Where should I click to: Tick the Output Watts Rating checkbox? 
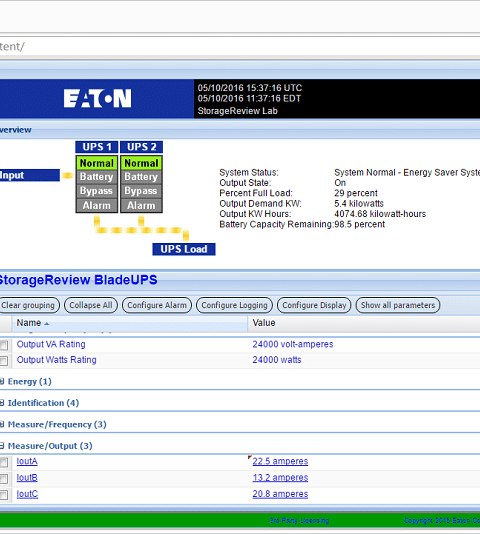[4, 361]
